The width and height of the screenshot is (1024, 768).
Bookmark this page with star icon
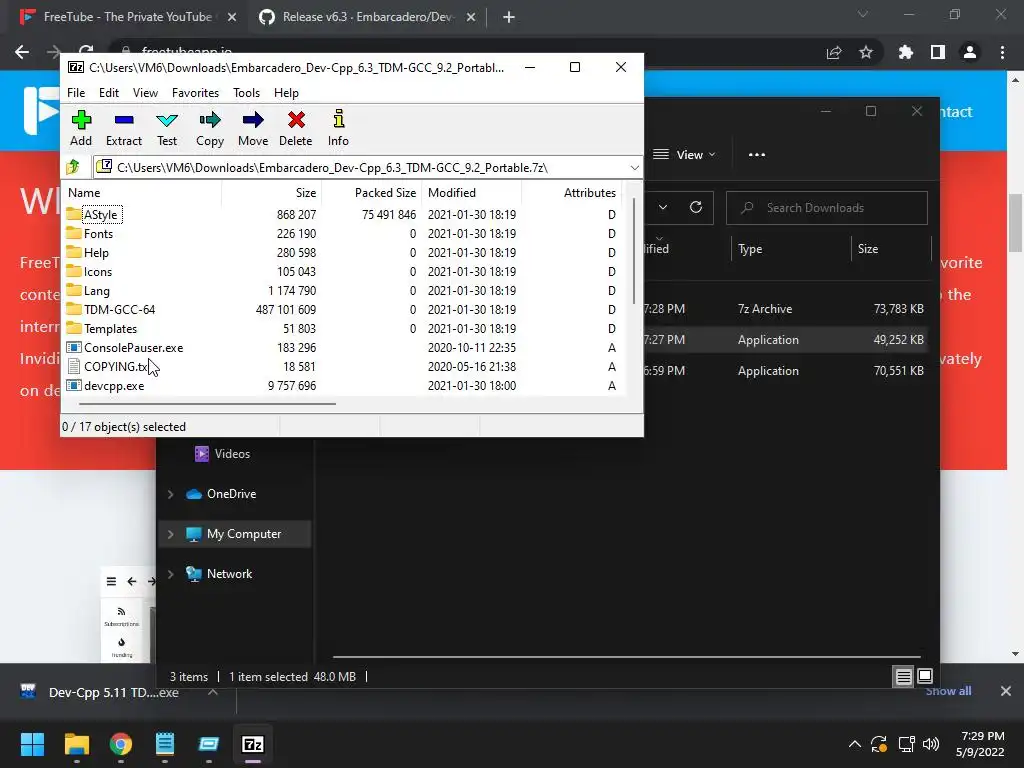866,52
